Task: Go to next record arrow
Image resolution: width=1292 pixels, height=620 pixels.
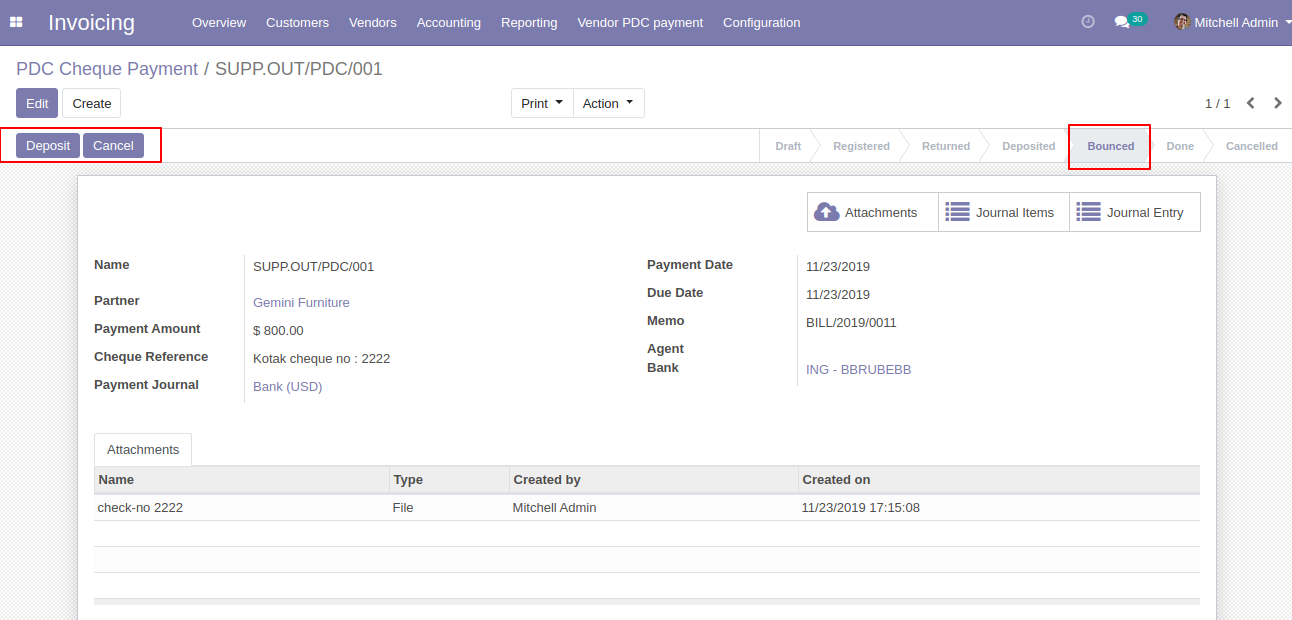Action: pyautogui.click(x=1277, y=103)
